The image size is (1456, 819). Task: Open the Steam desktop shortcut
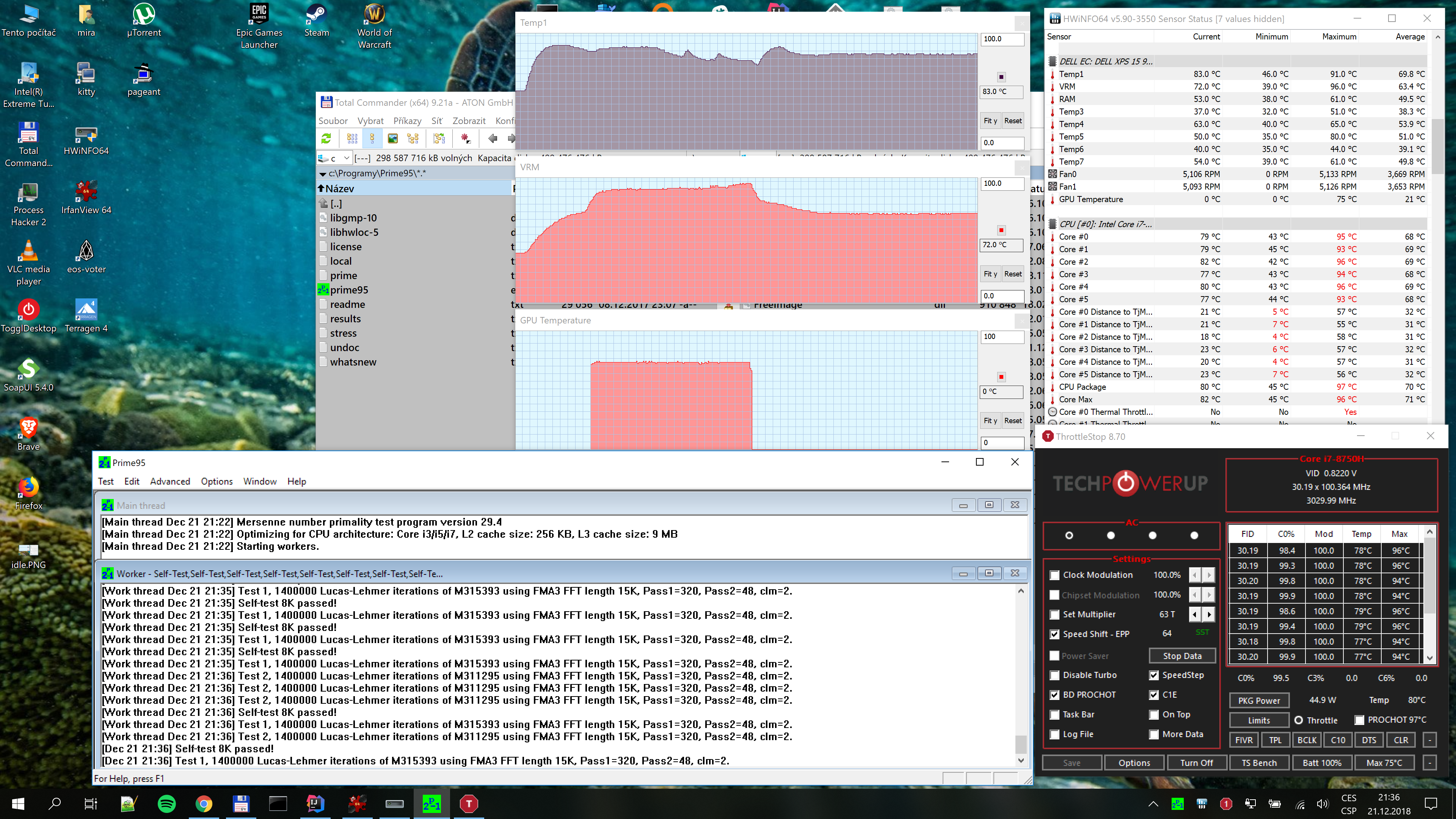point(317,20)
